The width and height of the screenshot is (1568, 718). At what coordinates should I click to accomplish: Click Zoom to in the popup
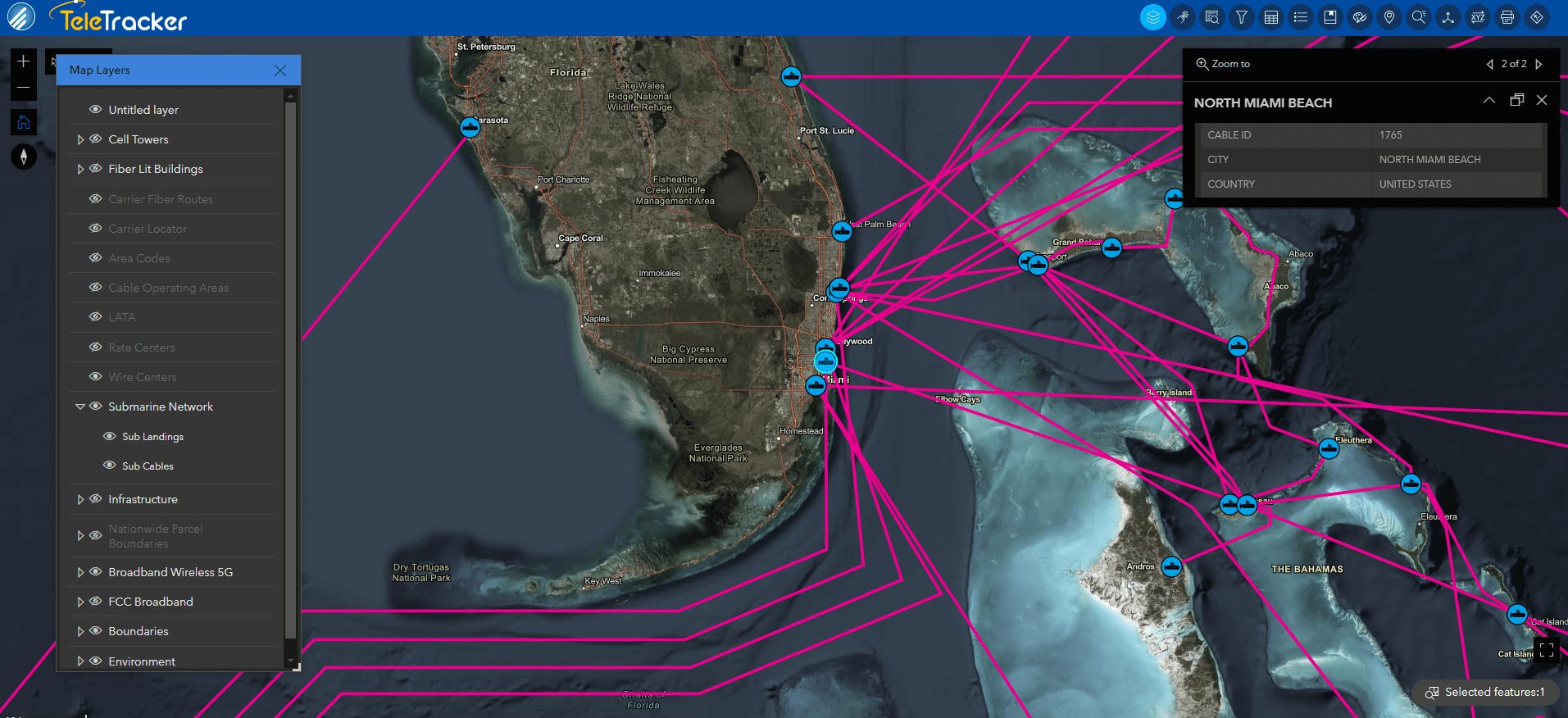(x=1223, y=64)
